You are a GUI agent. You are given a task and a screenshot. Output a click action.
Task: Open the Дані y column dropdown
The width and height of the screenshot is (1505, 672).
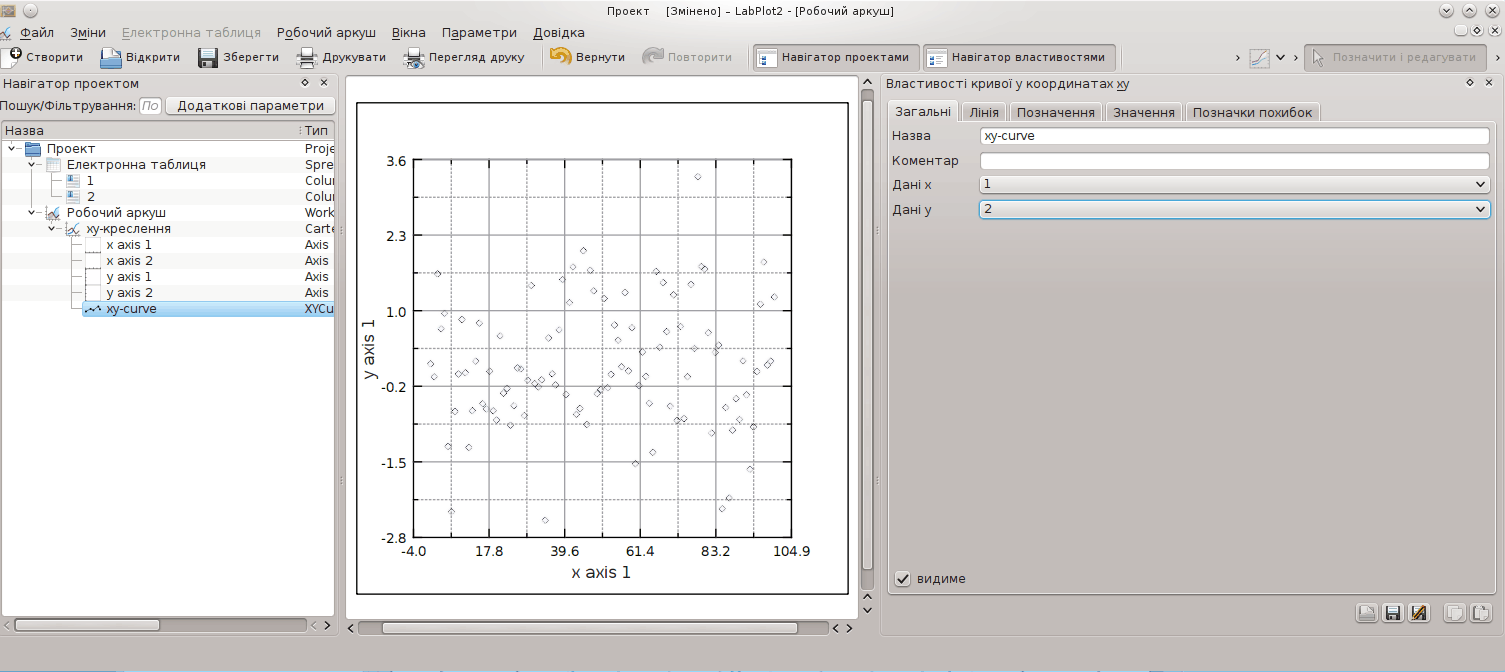tap(1234, 209)
